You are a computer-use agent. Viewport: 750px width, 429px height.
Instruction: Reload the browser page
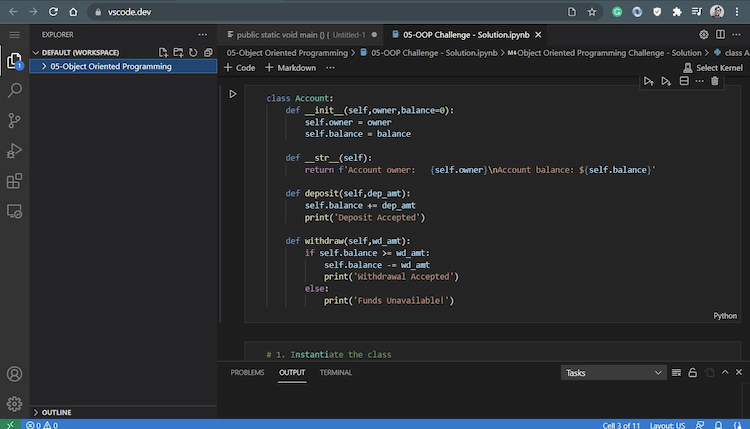pyautogui.click(x=53, y=12)
